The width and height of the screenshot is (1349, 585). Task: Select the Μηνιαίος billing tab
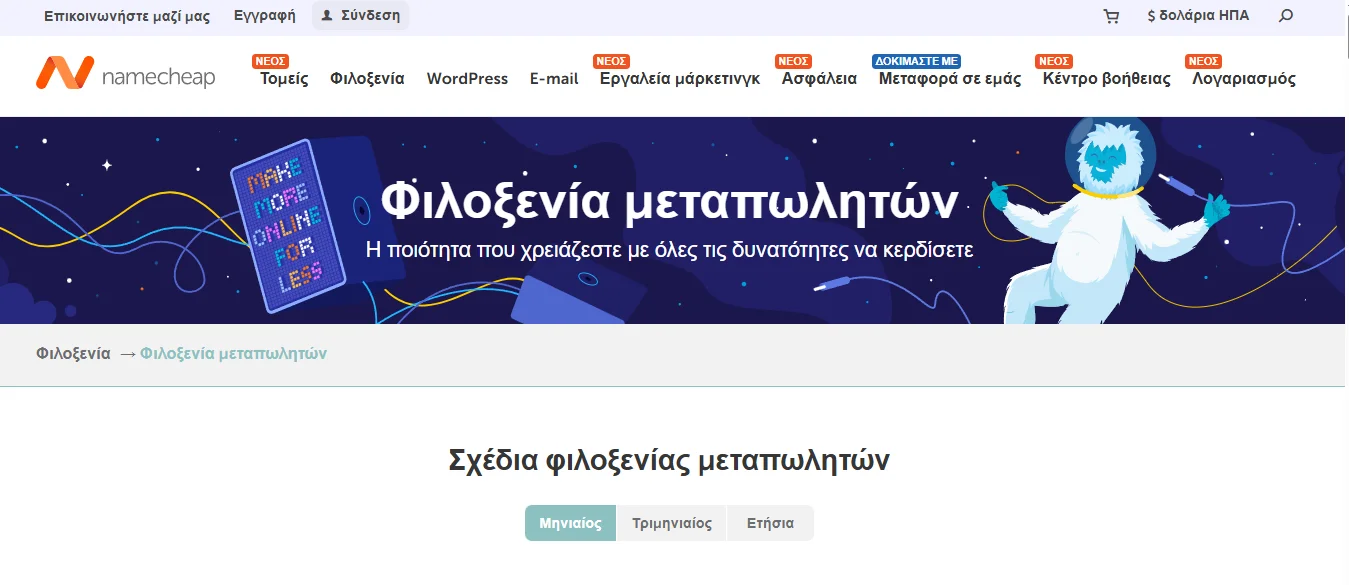(570, 523)
